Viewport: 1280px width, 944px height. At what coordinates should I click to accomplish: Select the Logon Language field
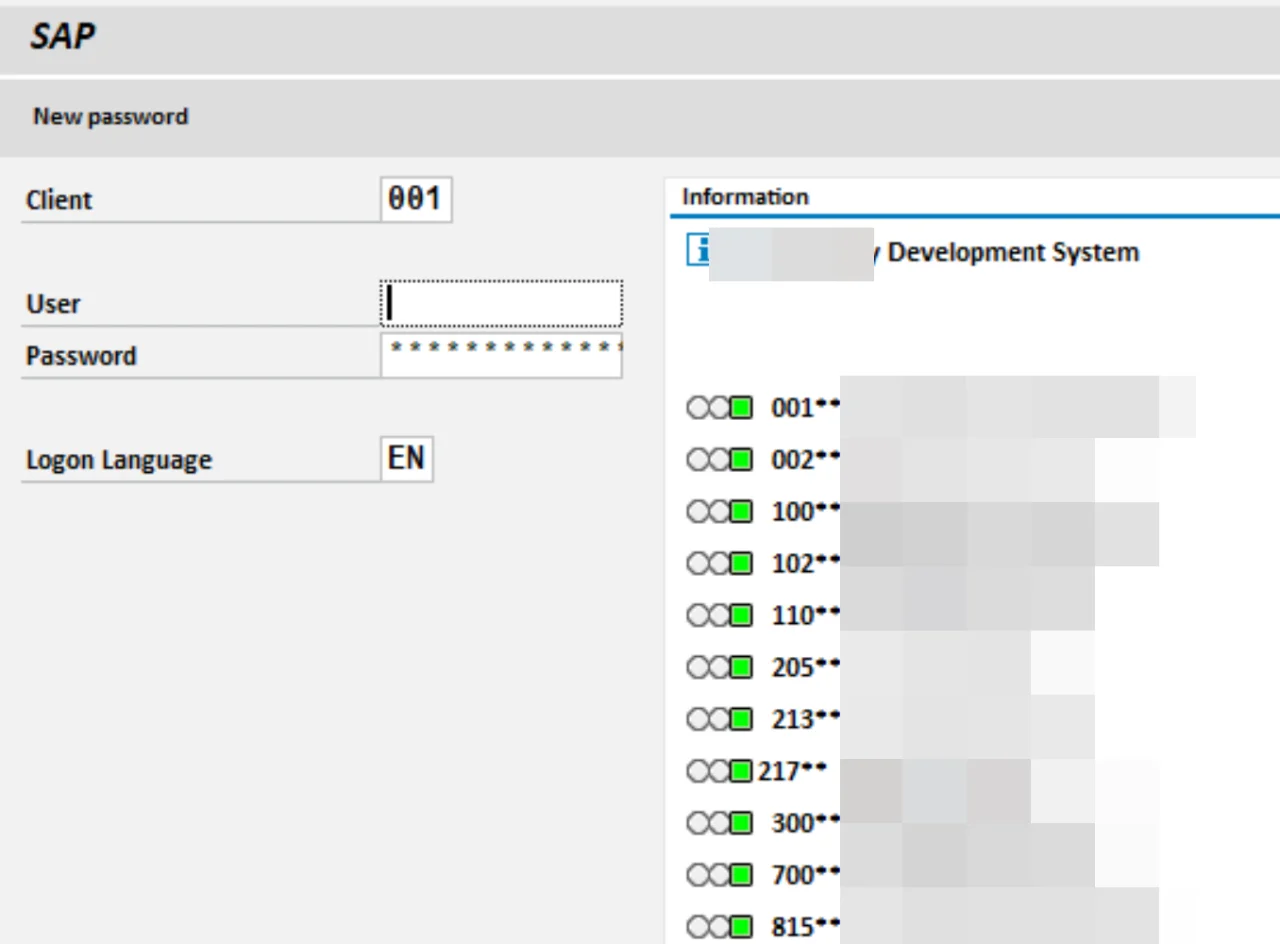tap(406, 459)
